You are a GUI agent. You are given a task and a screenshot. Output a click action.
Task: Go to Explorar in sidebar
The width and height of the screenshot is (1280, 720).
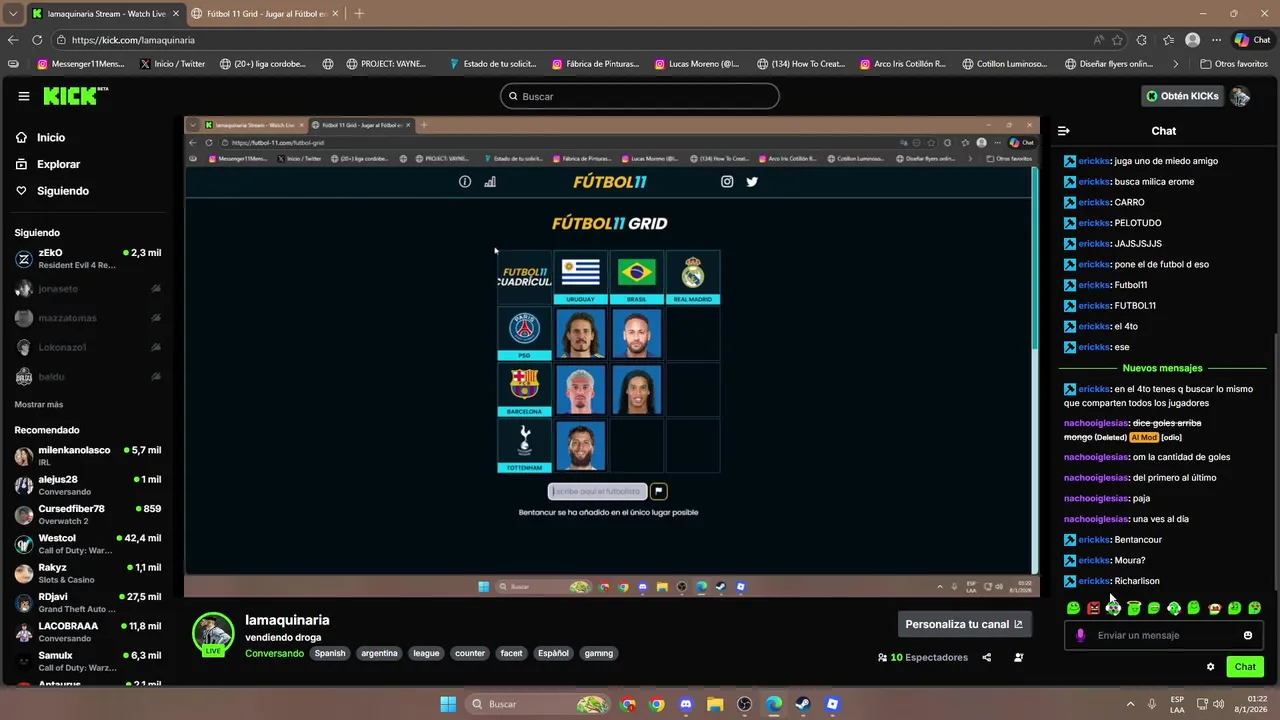click(48, 164)
